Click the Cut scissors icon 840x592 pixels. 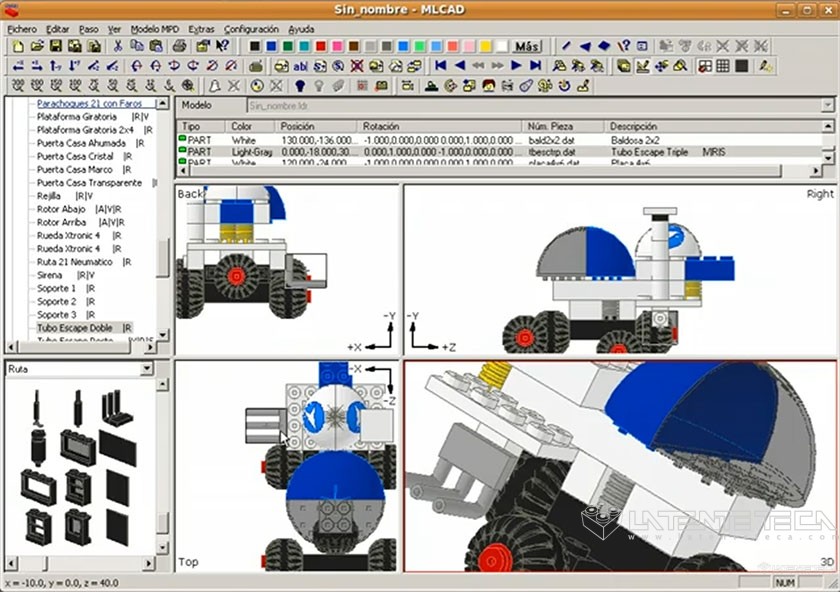coord(118,46)
